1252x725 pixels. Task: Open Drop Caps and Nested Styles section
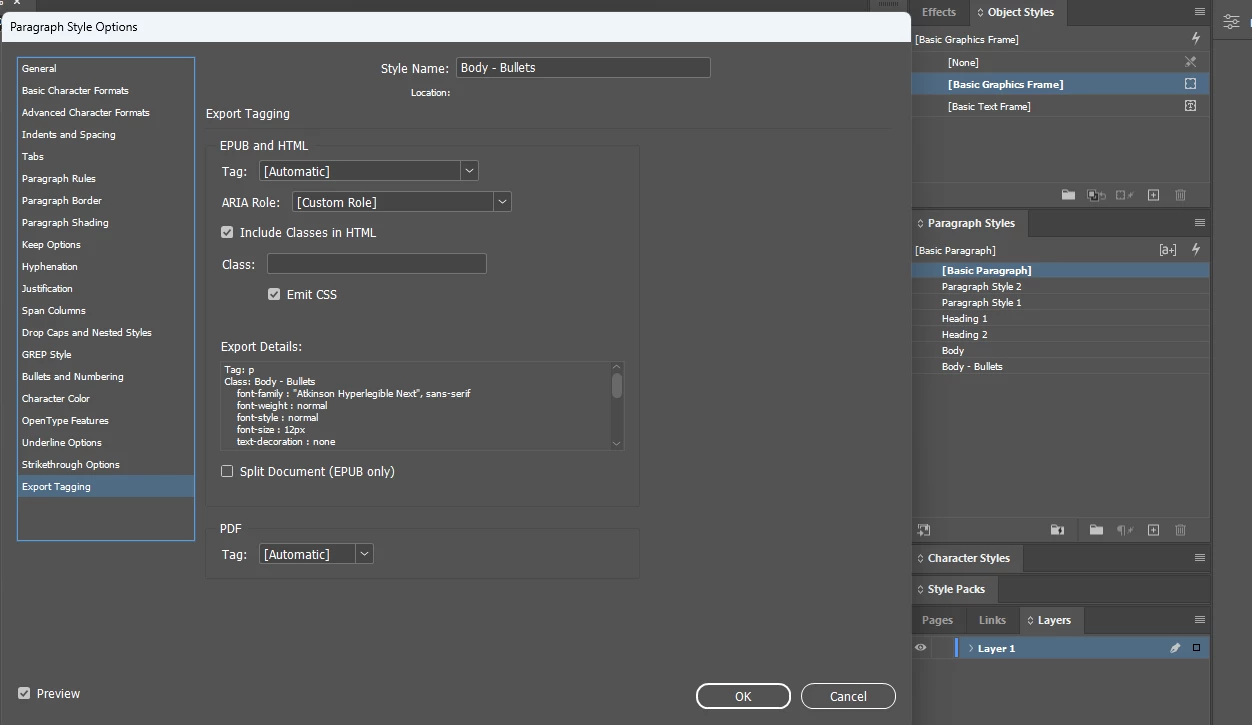coord(106,332)
